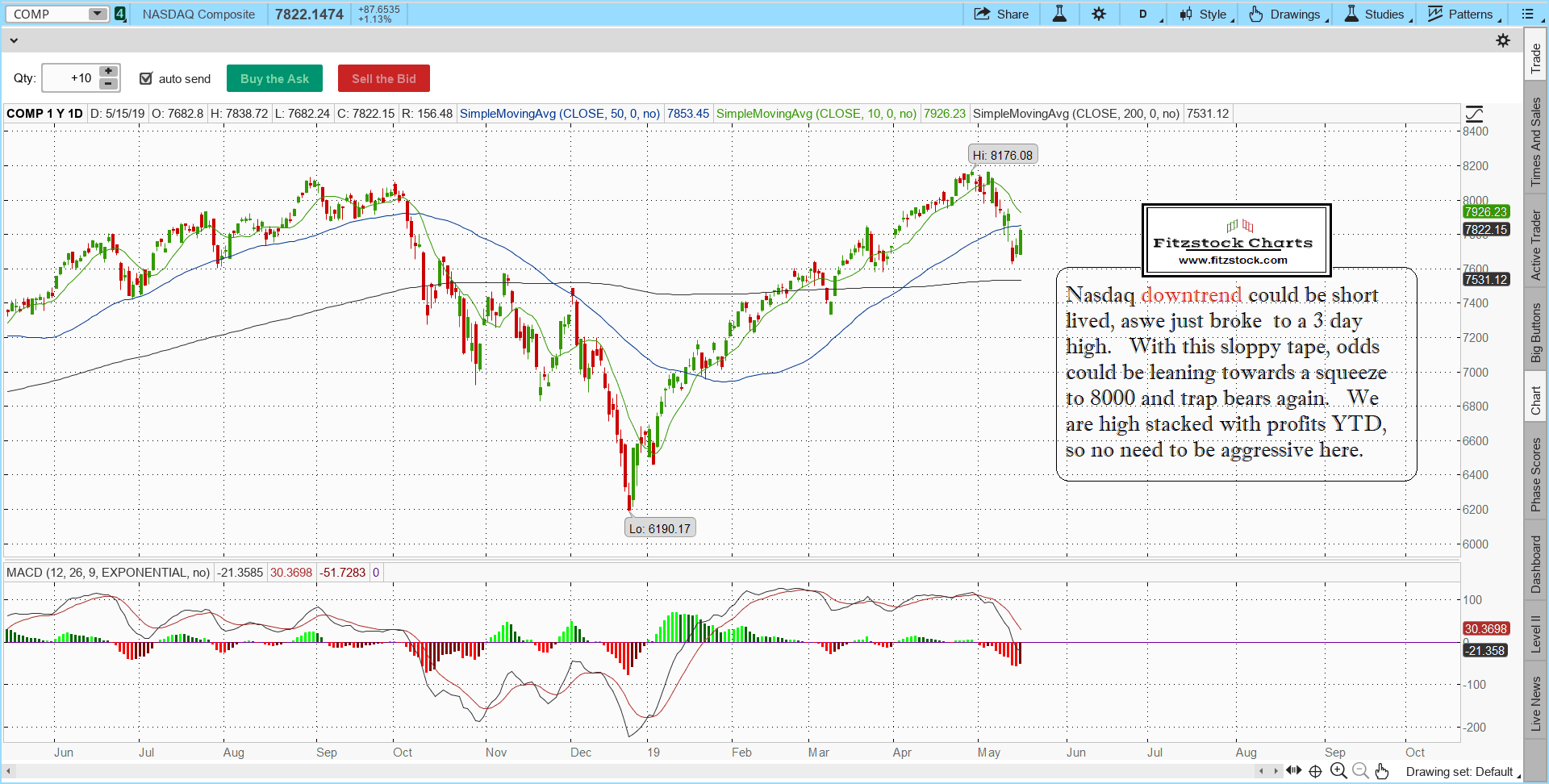Click the Qty input field
This screenshot has width=1549, height=784.
point(69,78)
